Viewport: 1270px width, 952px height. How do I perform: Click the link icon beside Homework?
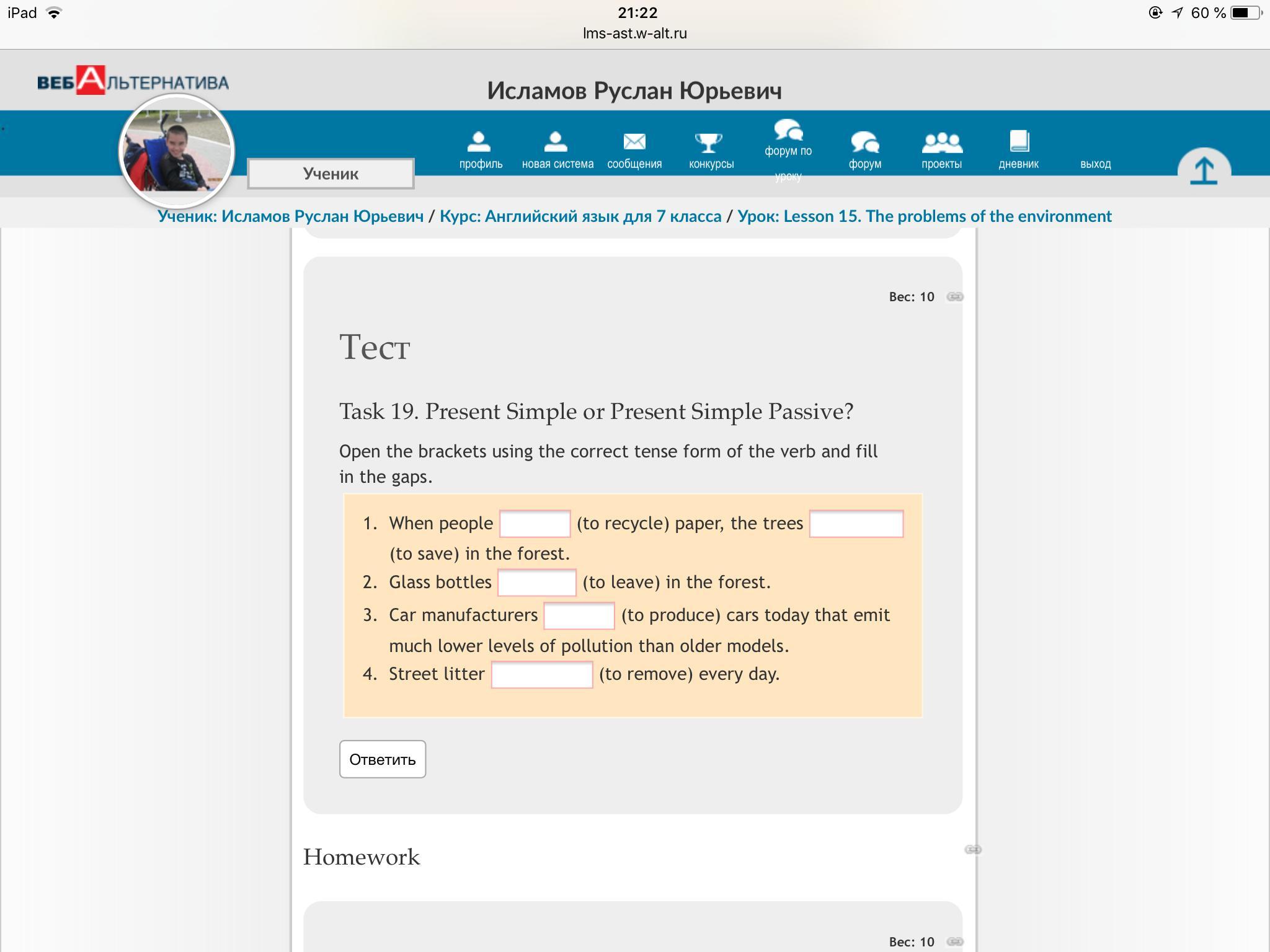tap(972, 850)
